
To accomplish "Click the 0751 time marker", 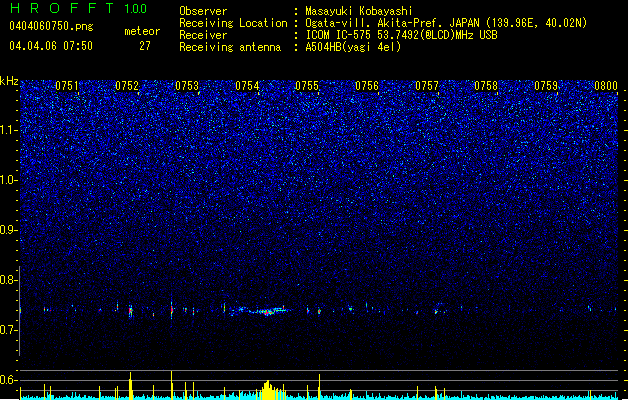I will (67, 86).
